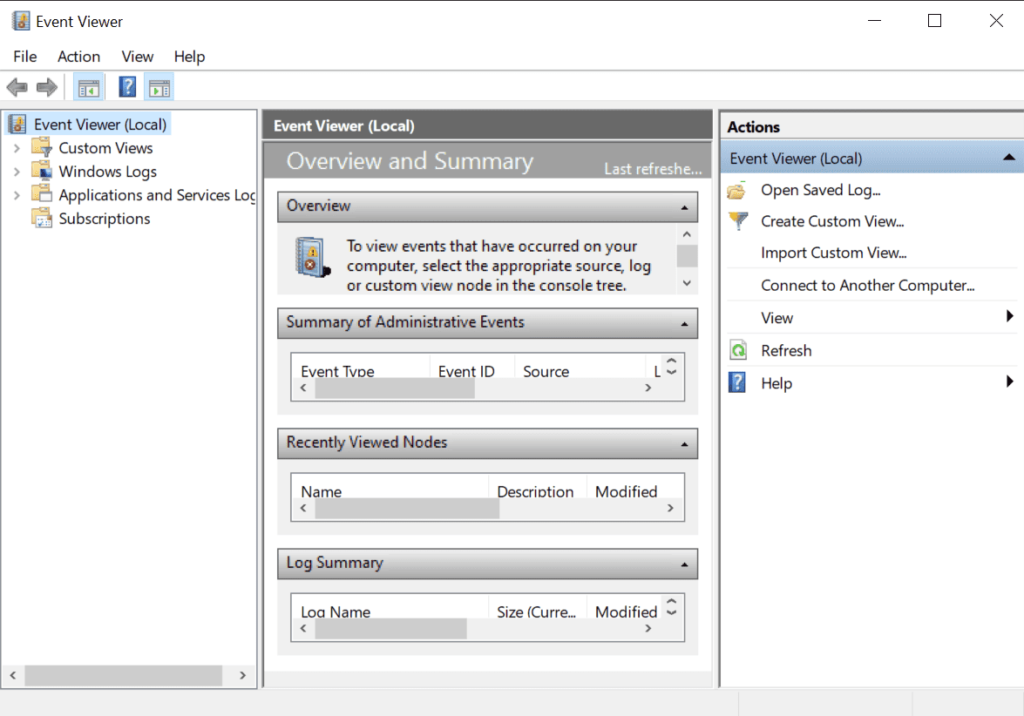
Task: Click Help in the Actions pane
Action: click(x=776, y=383)
